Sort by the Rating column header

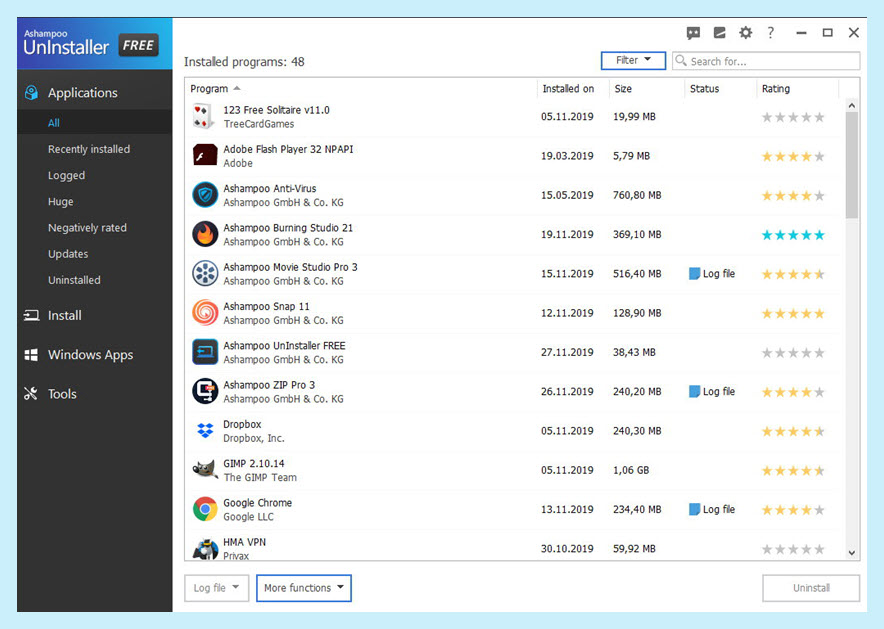(x=776, y=88)
